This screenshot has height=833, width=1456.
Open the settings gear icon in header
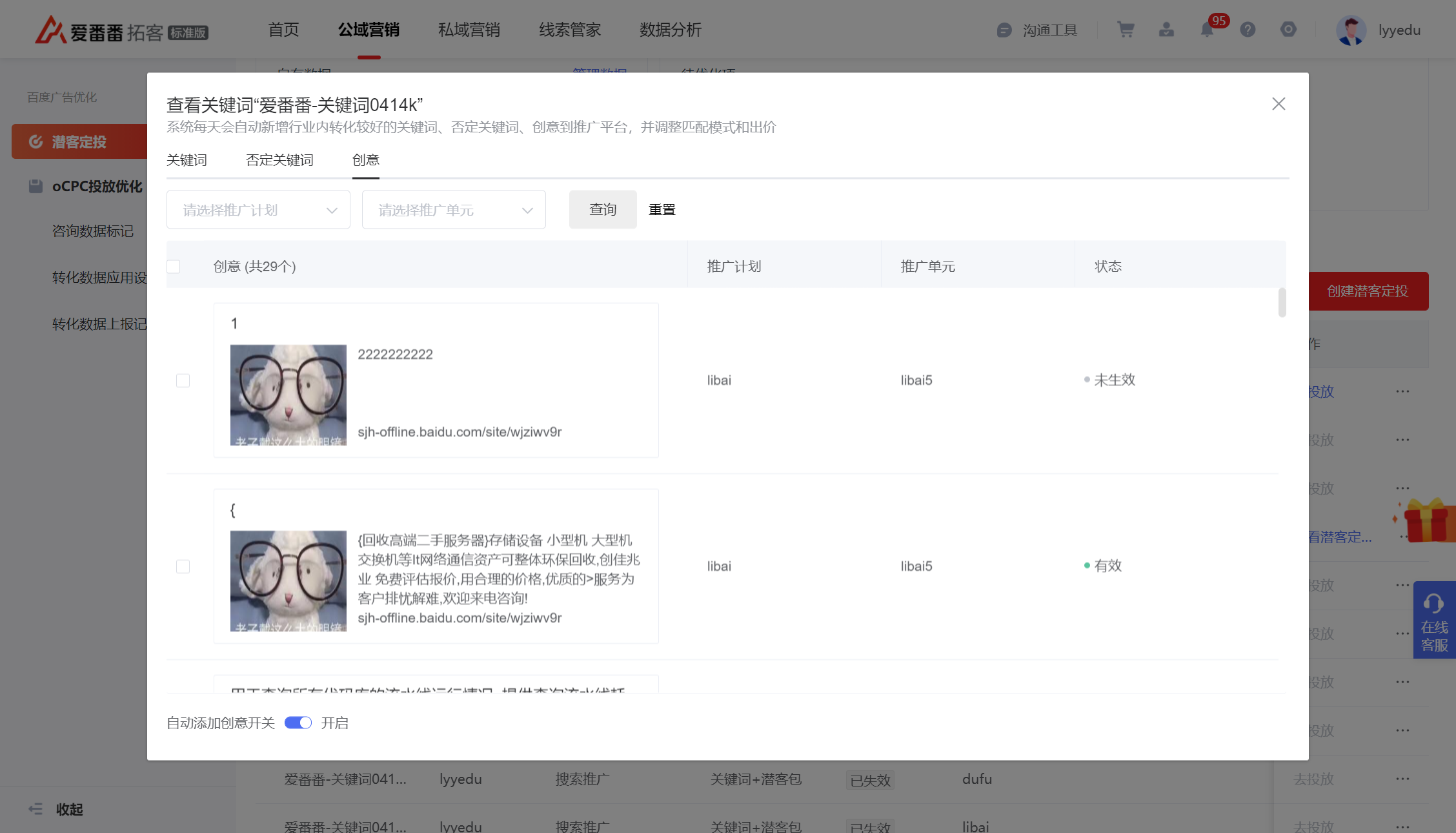[x=1288, y=30]
